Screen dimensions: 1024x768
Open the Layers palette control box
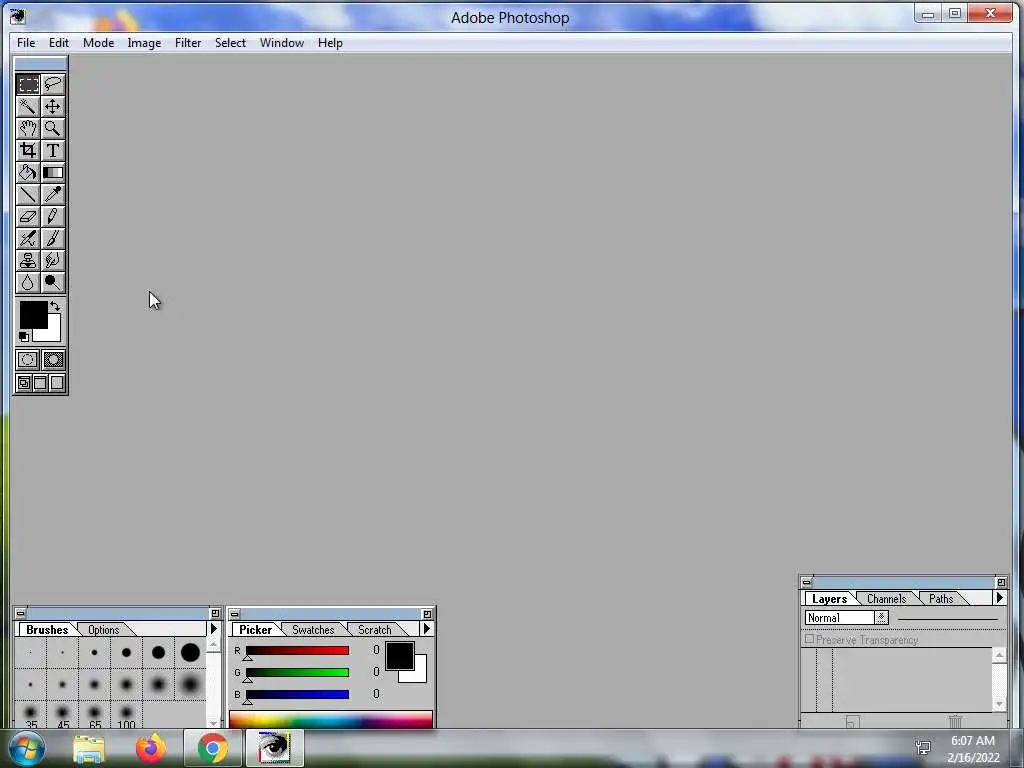(x=807, y=583)
